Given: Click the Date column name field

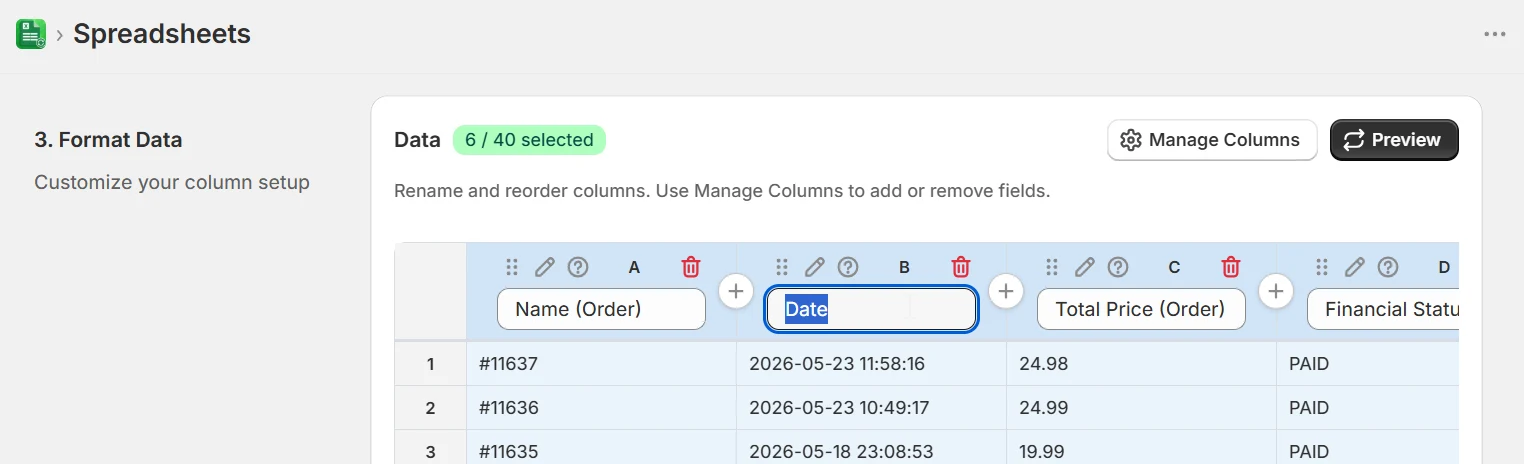Looking at the screenshot, I should point(871,309).
